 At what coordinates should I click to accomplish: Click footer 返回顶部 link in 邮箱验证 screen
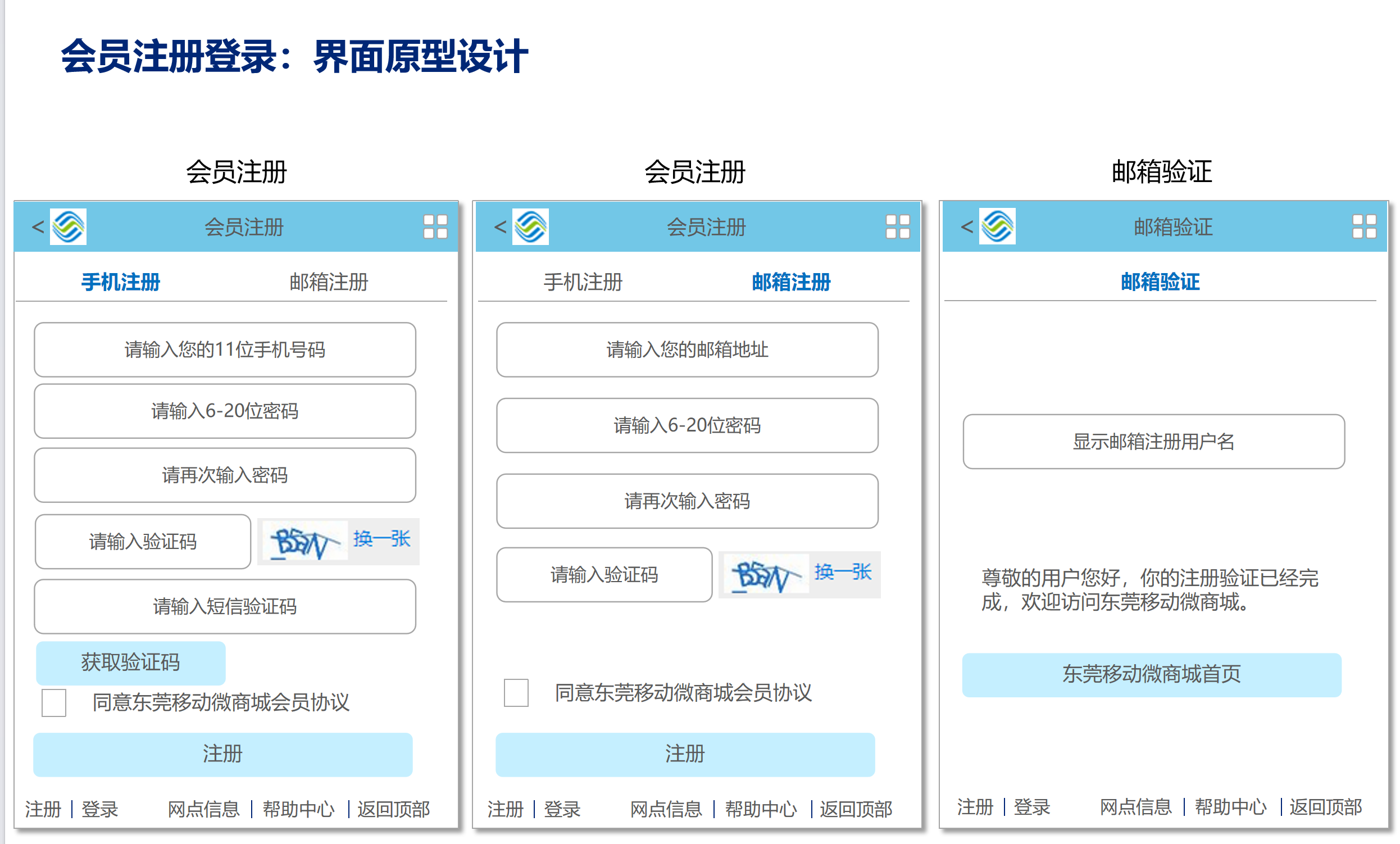1326,807
